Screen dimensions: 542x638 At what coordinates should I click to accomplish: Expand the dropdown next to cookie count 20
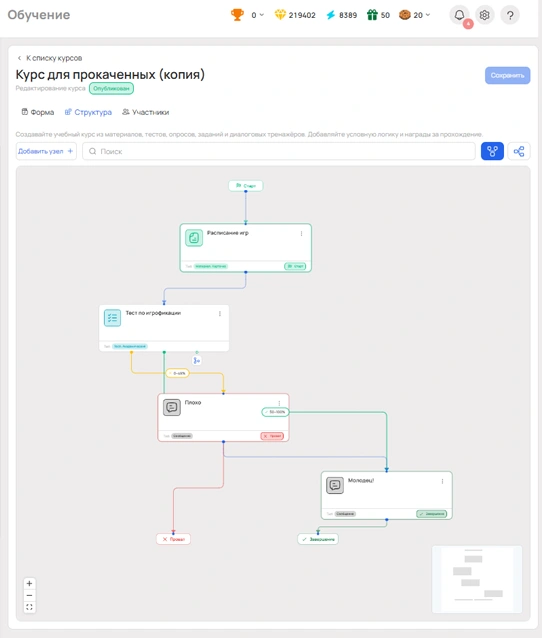[x=428, y=15]
